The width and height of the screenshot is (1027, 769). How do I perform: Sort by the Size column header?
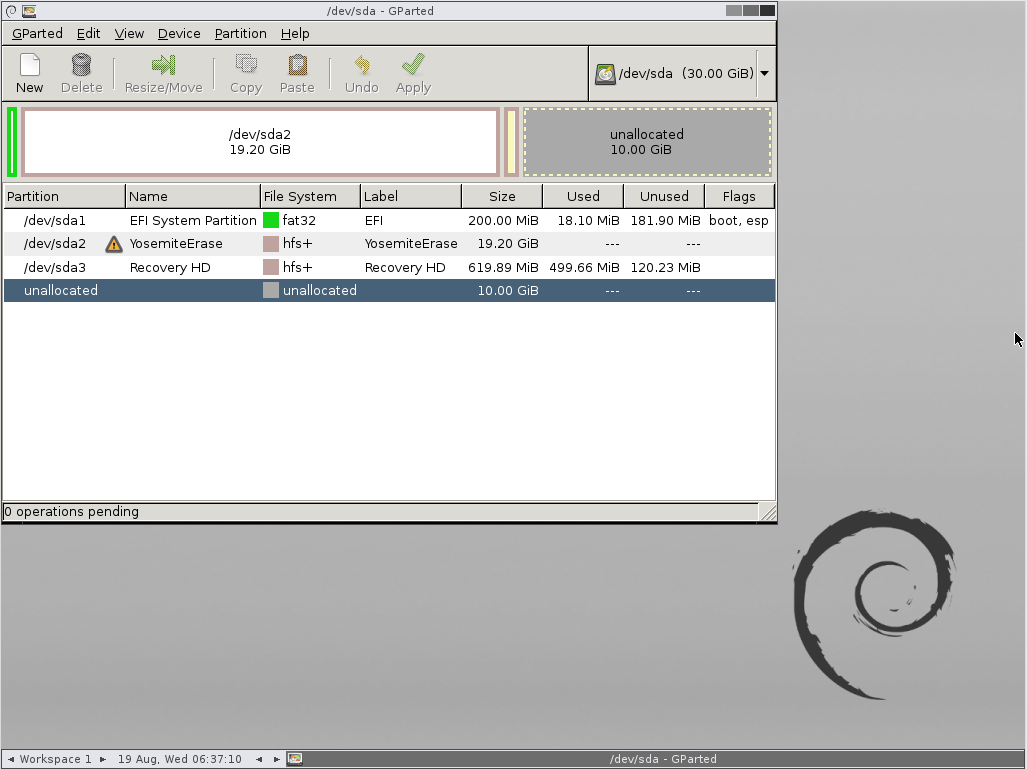(502, 196)
